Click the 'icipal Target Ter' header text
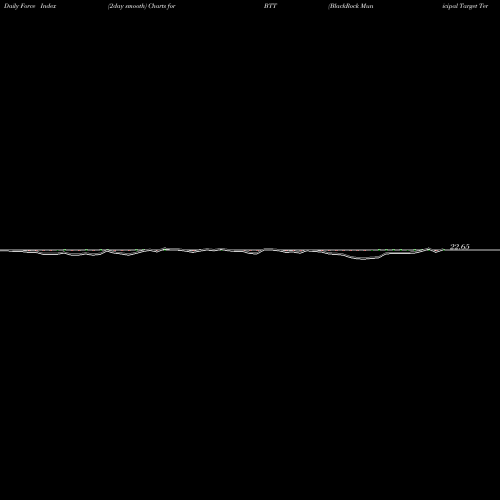The image size is (500, 500). (x=465, y=6)
